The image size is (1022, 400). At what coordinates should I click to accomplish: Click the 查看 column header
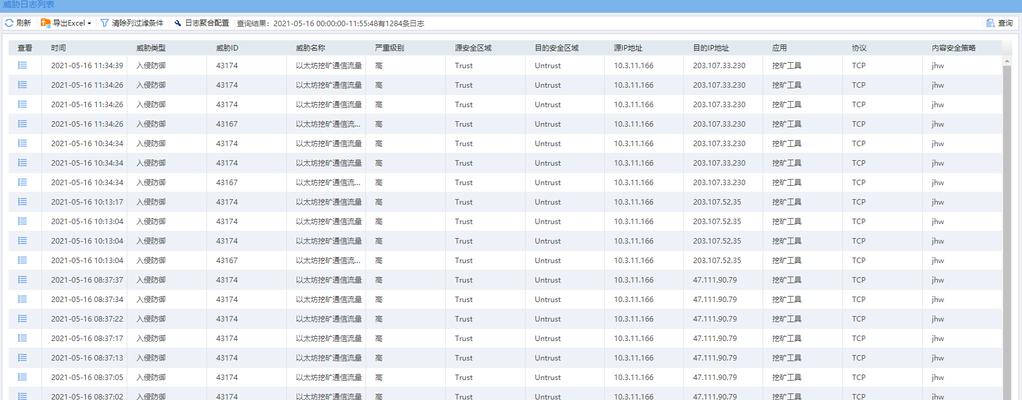(25, 48)
